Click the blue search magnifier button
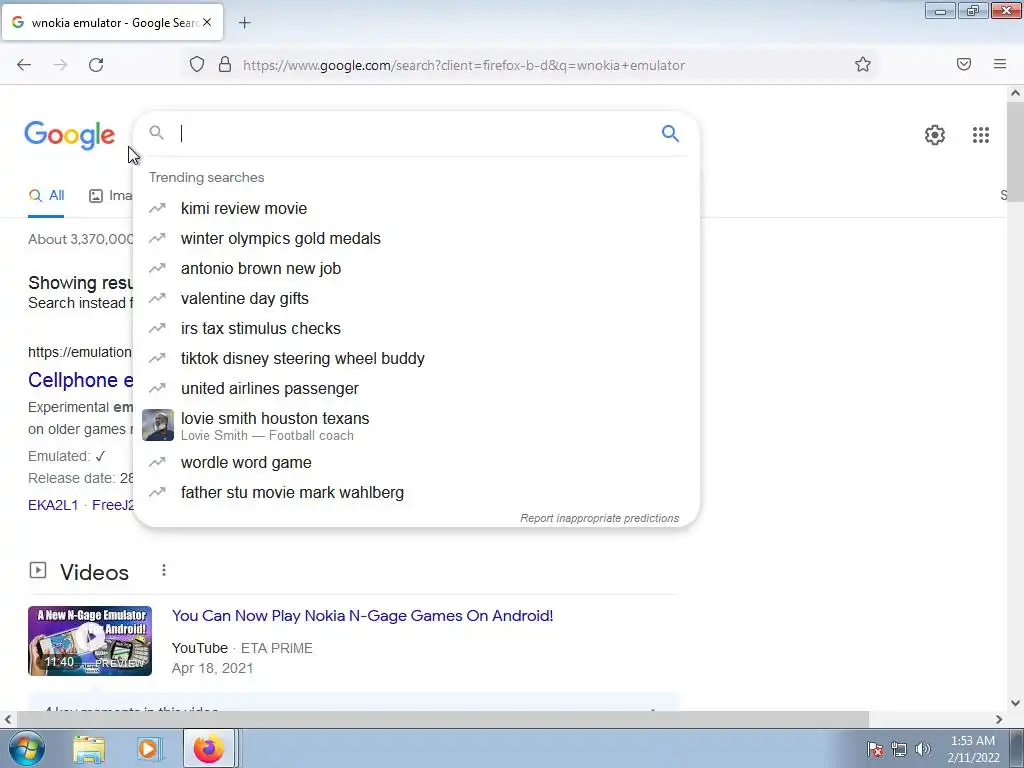This screenshot has height=768, width=1024. point(670,133)
